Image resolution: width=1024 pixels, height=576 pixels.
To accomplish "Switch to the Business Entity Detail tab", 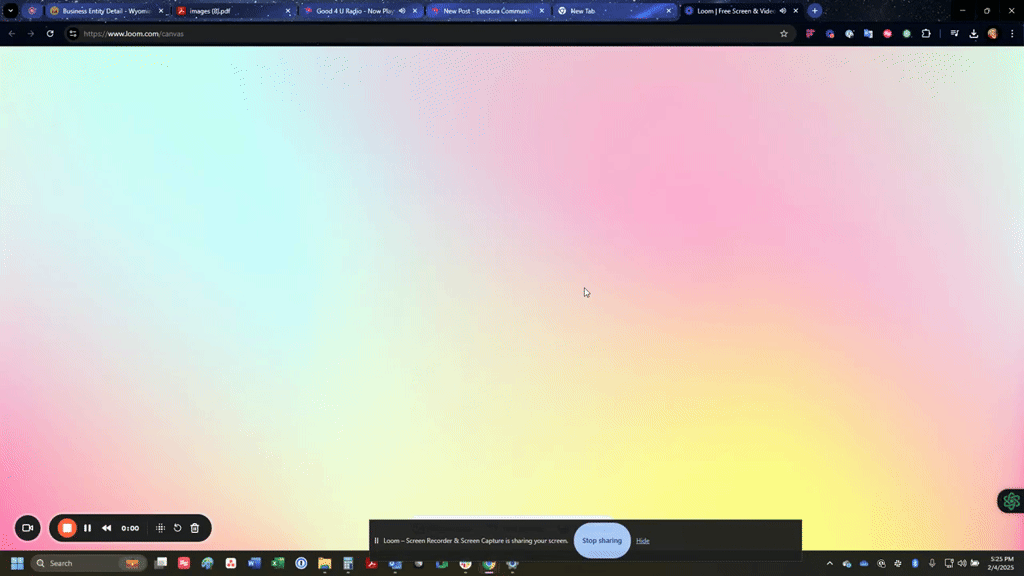I will 106,11.
